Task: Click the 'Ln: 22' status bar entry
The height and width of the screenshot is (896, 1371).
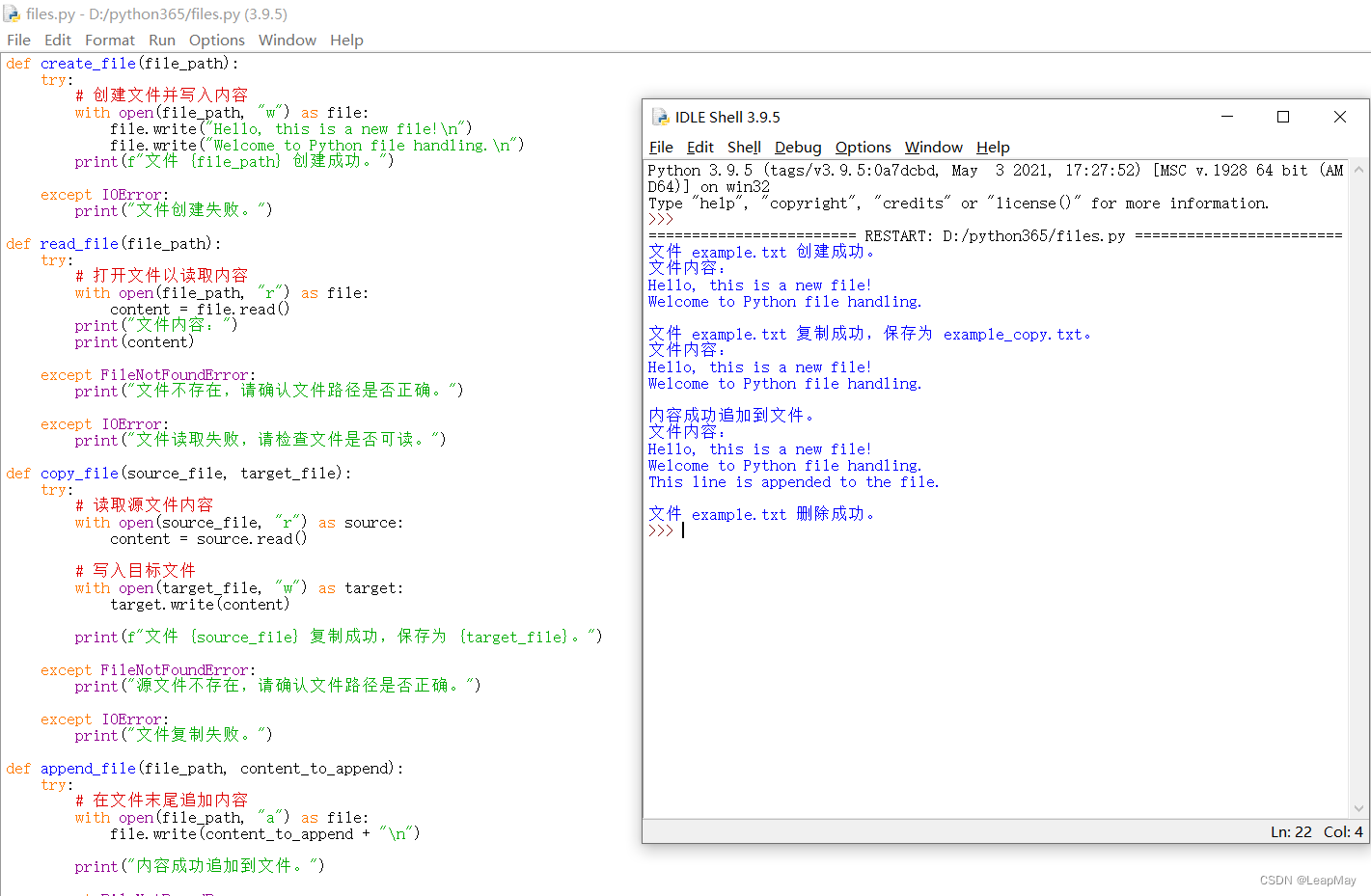Action: coord(1291,831)
